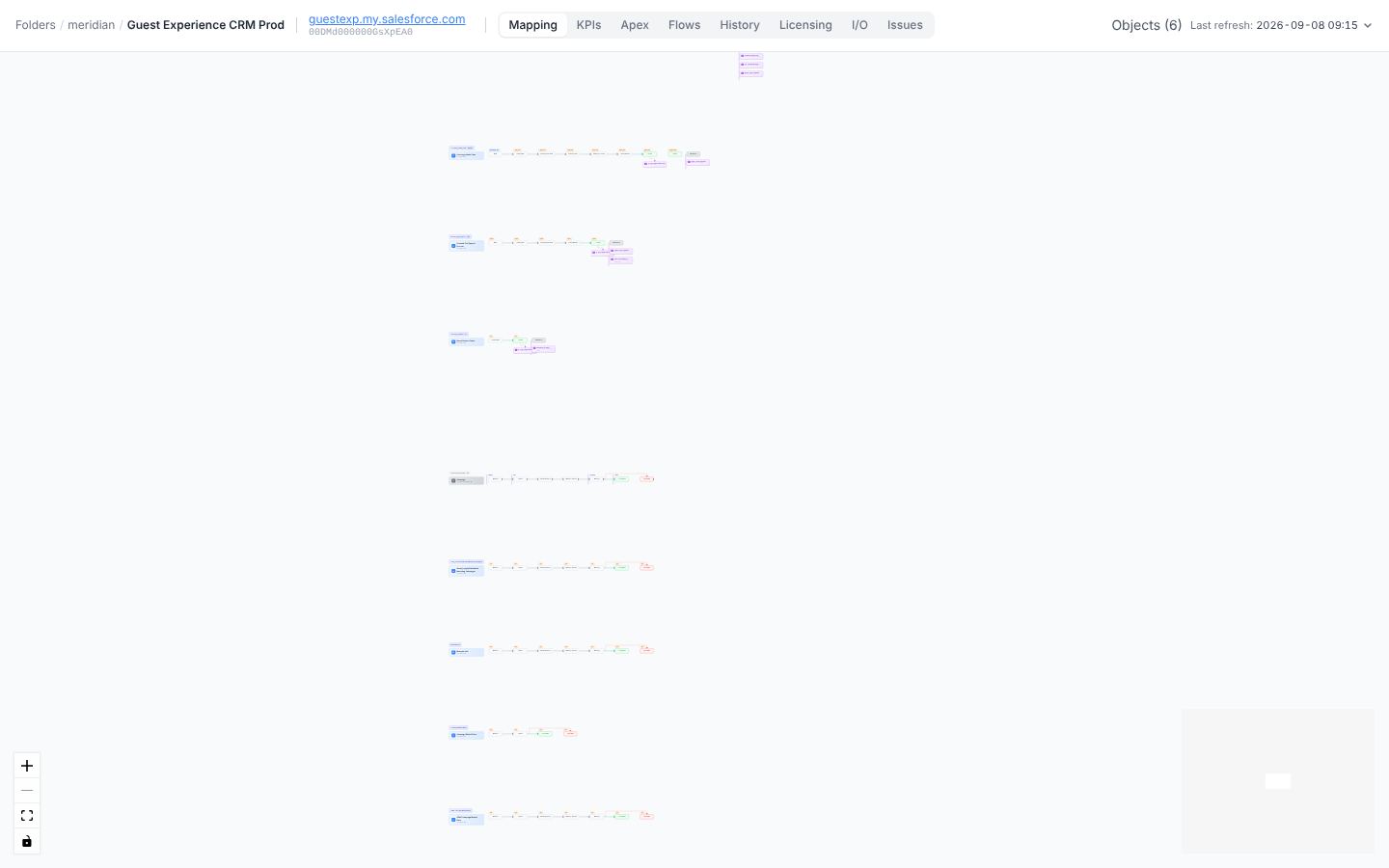Fit the mapping view to screen
The image size is (1389, 868).
click(x=27, y=816)
